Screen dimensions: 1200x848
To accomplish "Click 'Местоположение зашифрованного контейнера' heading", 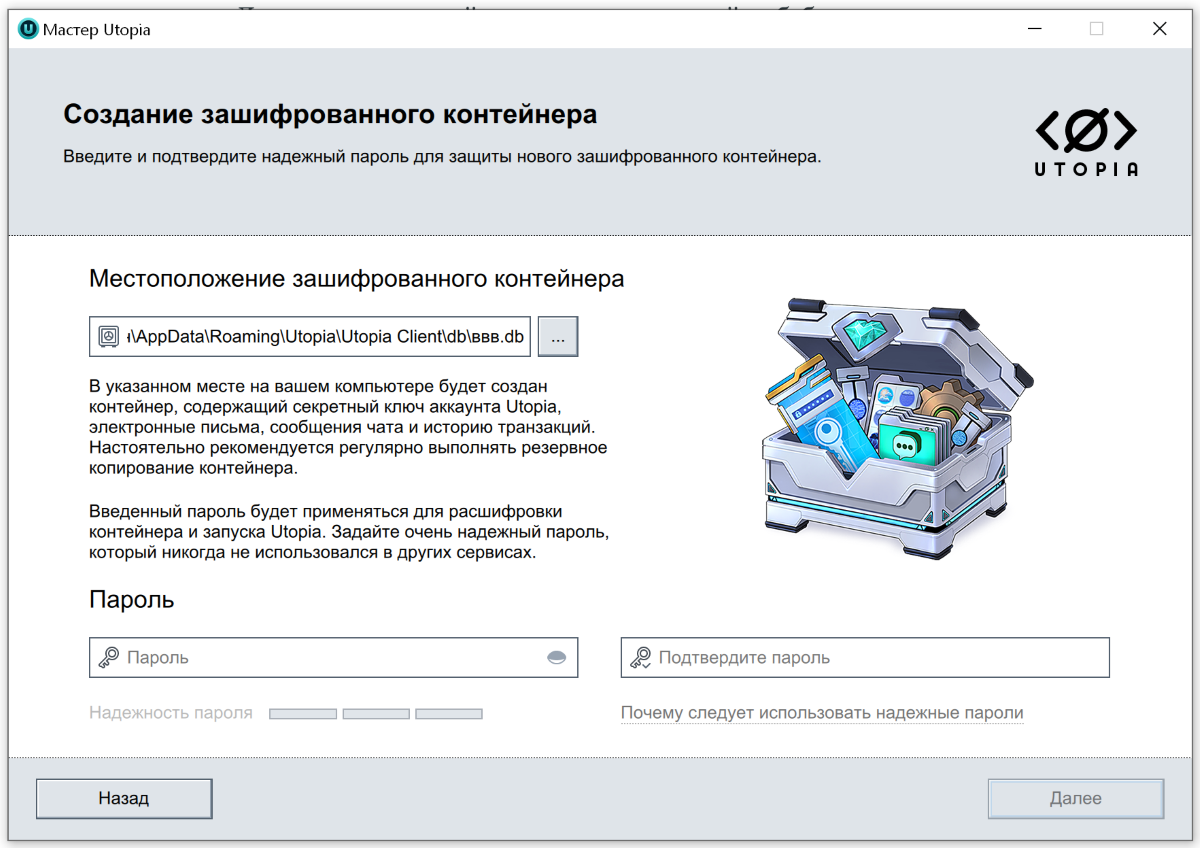I will tap(357, 278).
